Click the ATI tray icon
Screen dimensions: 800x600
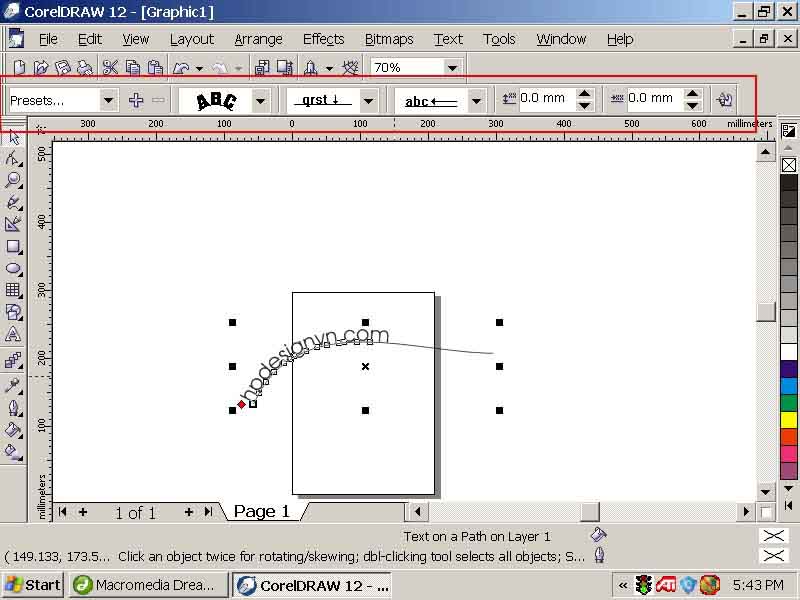[x=666, y=585]
